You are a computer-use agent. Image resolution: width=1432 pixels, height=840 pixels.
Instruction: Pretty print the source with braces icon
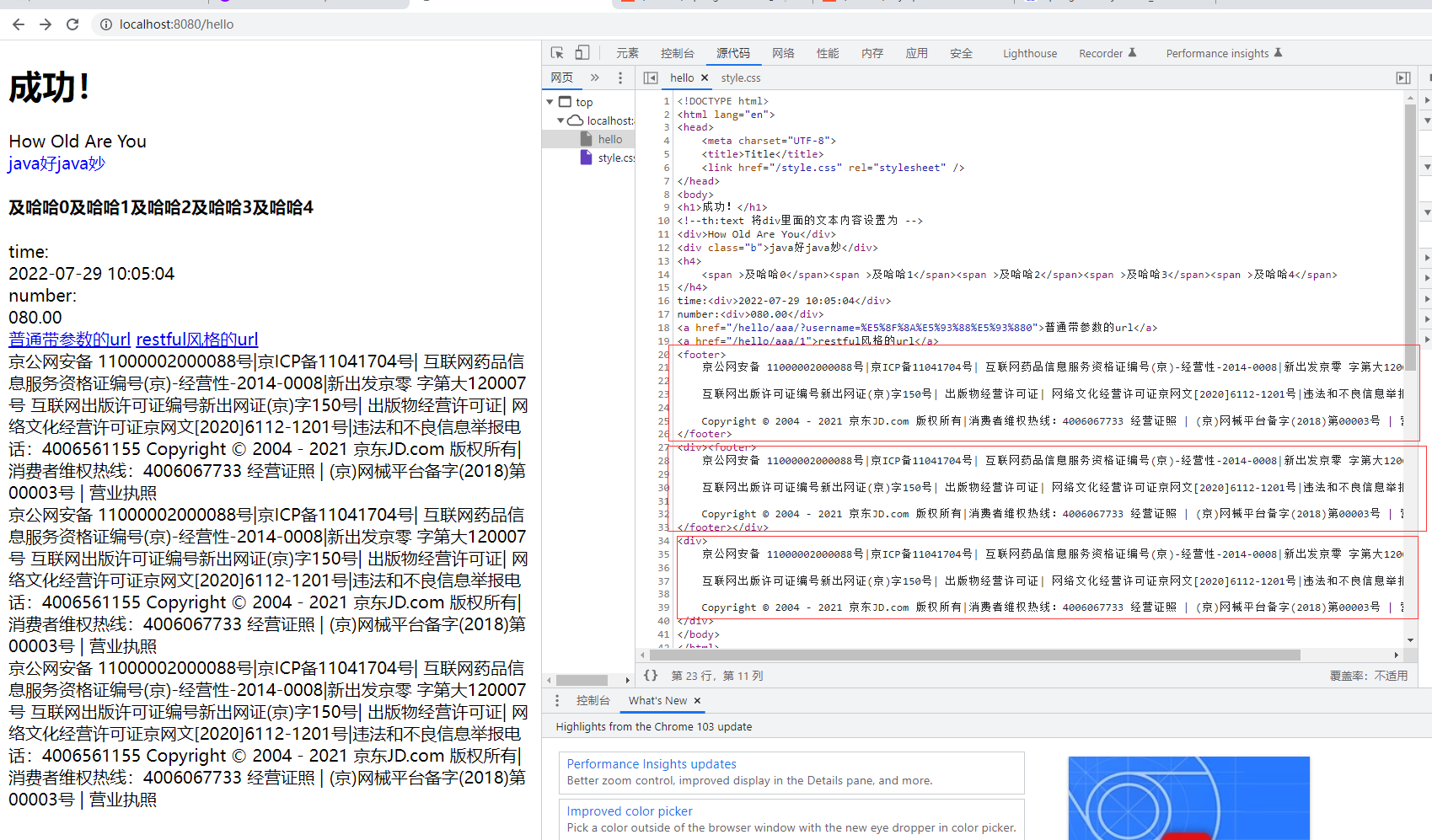click(x=651, y=676)
